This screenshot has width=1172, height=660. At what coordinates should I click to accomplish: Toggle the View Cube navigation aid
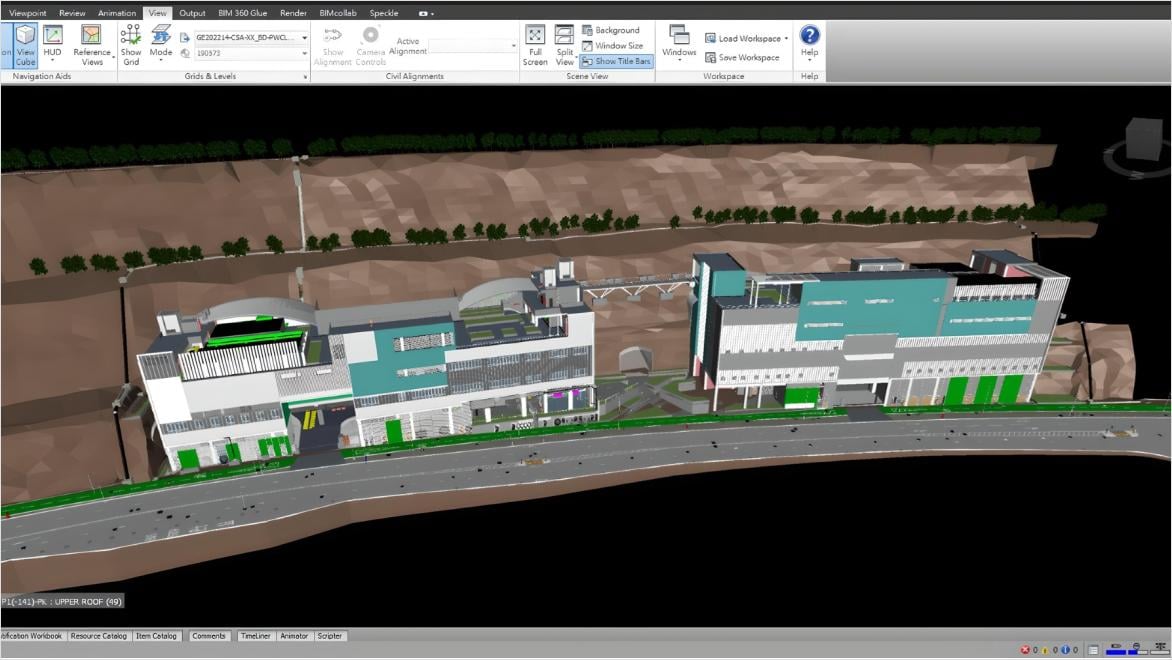pos(25,45)
